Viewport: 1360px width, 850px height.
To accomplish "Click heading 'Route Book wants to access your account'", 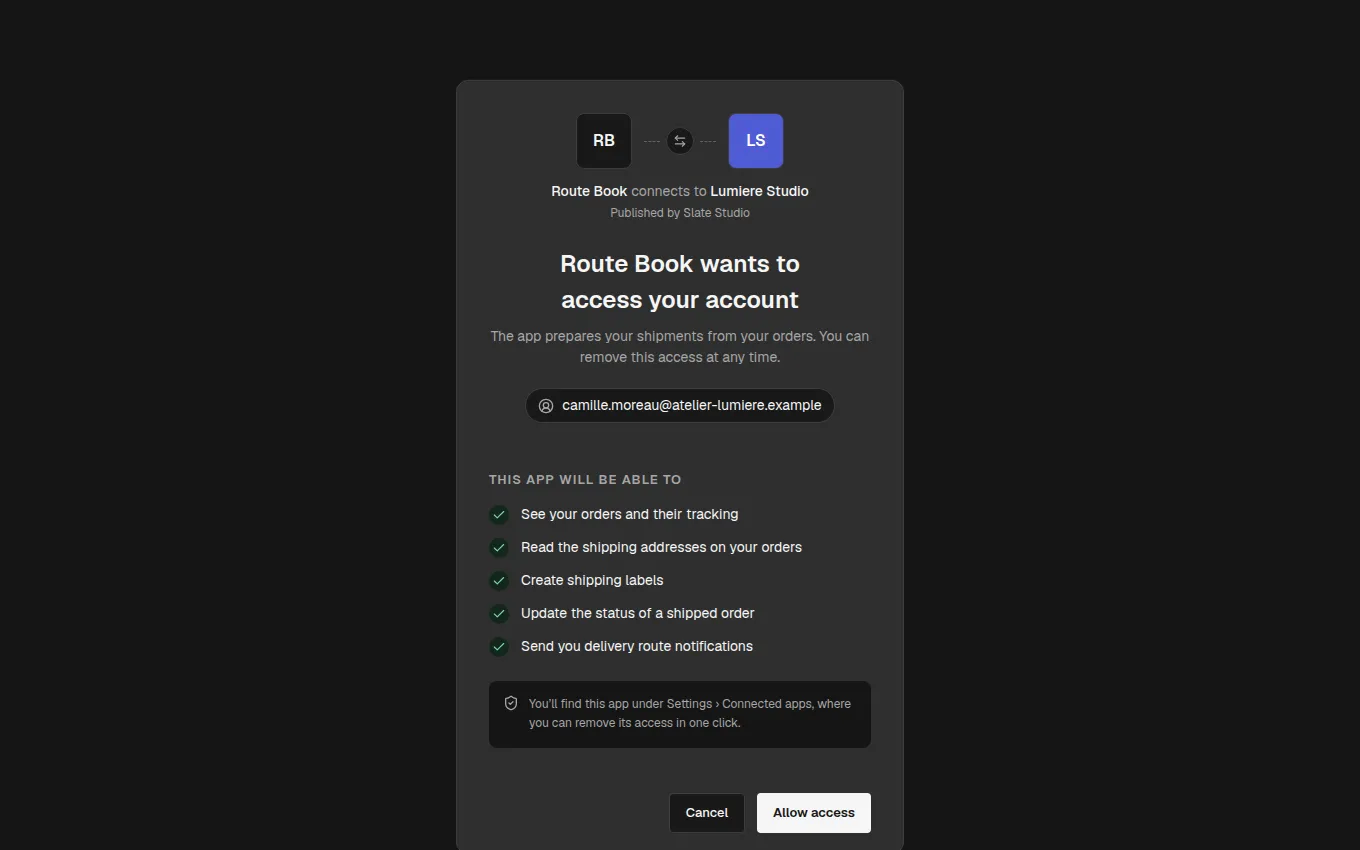I will [x=680, y=282].
